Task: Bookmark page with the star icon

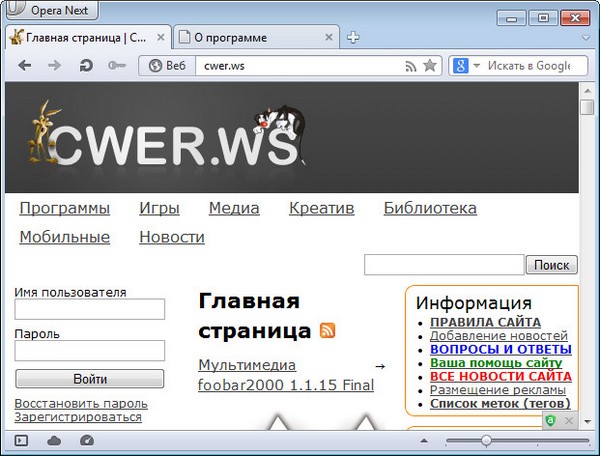Action: pos(430,66)
